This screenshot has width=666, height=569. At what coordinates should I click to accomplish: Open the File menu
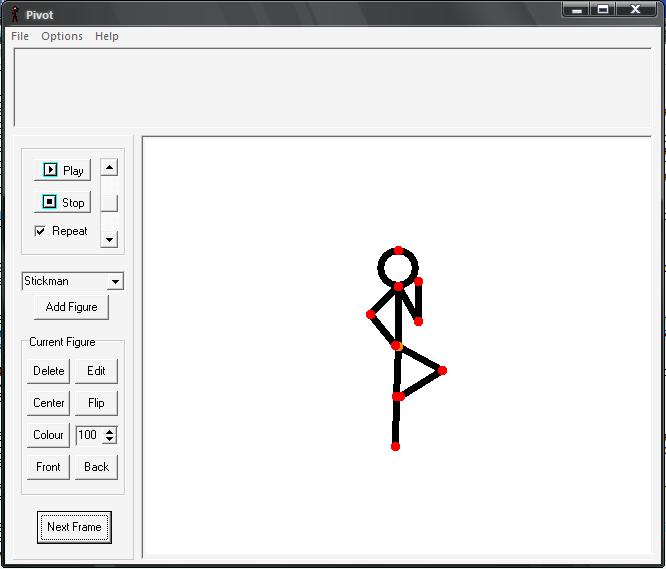click(x=20, y=36)
